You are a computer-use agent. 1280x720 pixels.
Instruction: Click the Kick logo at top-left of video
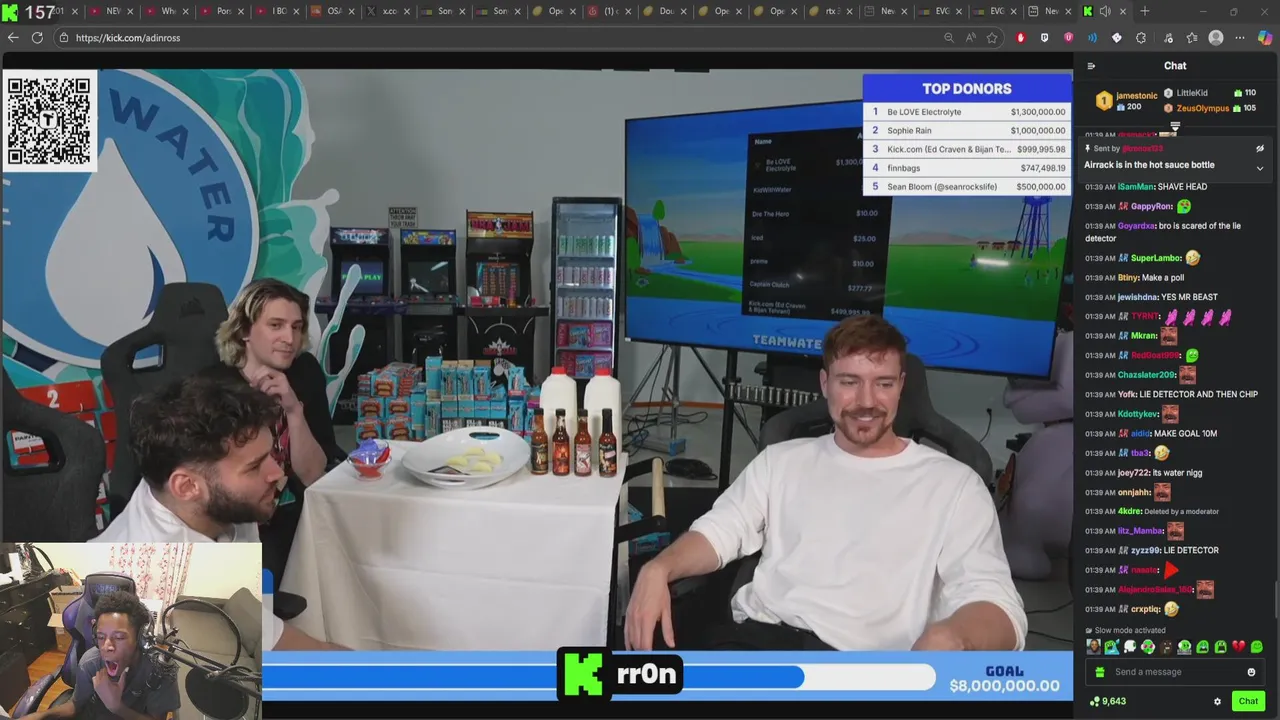(x=10, y=12)
